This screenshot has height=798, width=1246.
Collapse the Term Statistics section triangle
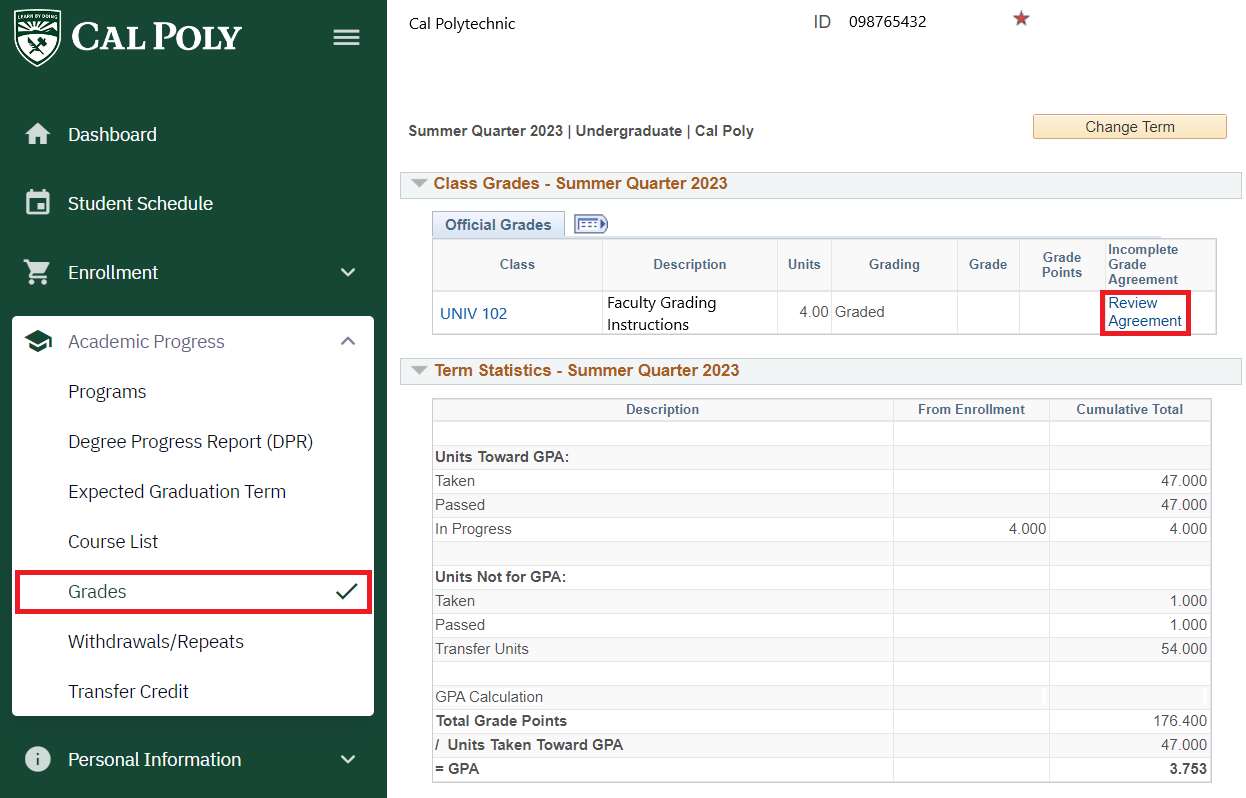point(419,371)
